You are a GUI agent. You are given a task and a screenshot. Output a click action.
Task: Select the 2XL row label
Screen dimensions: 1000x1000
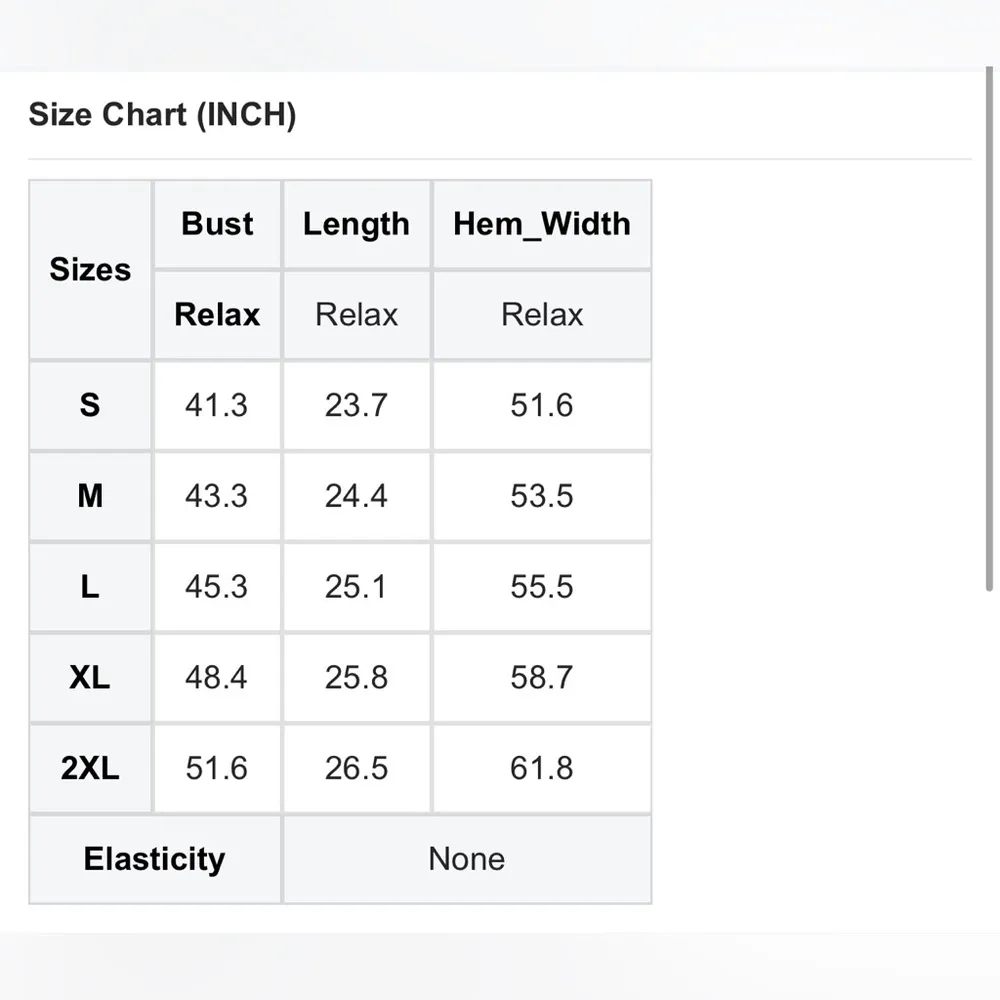[90, 768]
